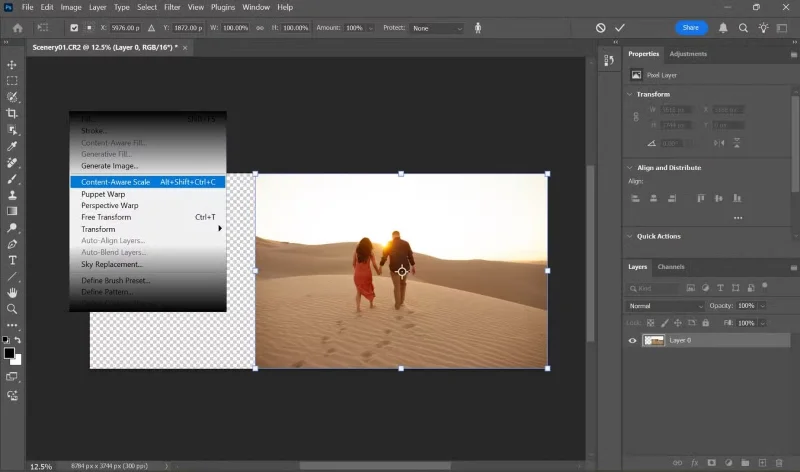Select the Brush tool
800x472 pixels.
coord(12,179)
